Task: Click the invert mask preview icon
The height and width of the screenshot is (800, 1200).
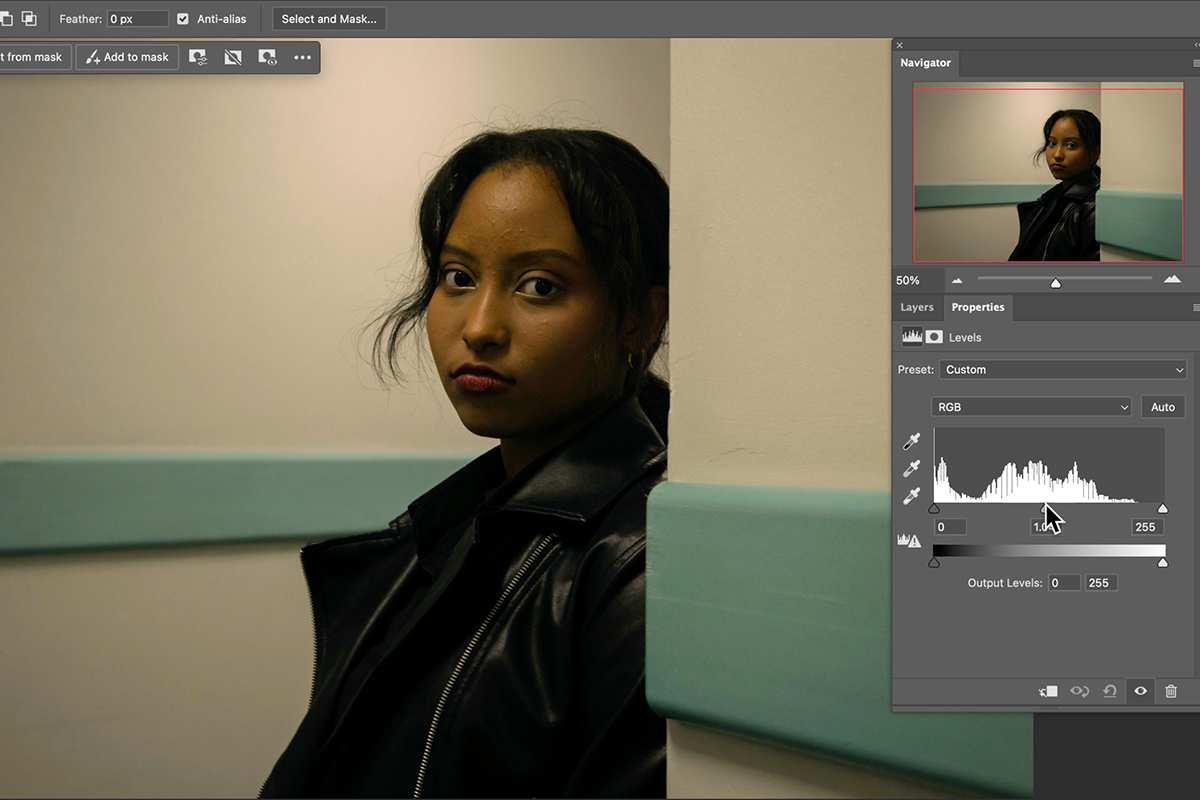Action: 267,57
